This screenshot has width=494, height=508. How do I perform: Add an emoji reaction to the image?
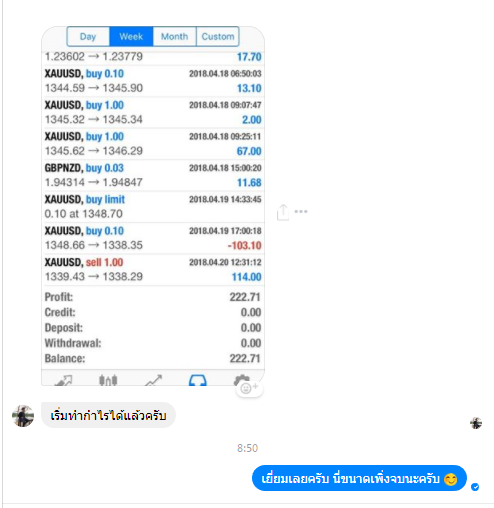(x=249, y=388)
